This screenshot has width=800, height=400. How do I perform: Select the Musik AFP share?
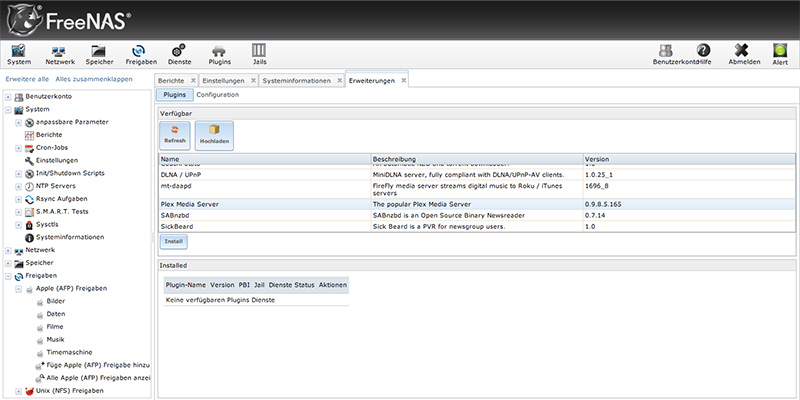click(x=55, y=339)
